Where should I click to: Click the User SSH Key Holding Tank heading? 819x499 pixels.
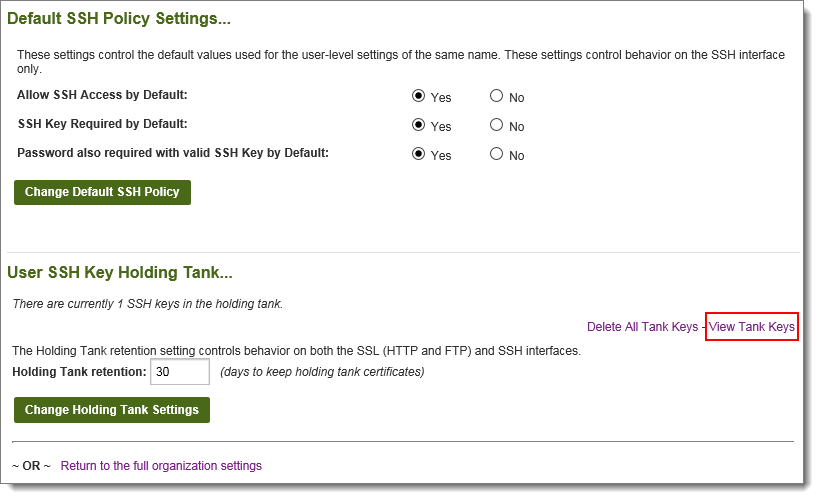coord(120,272)
